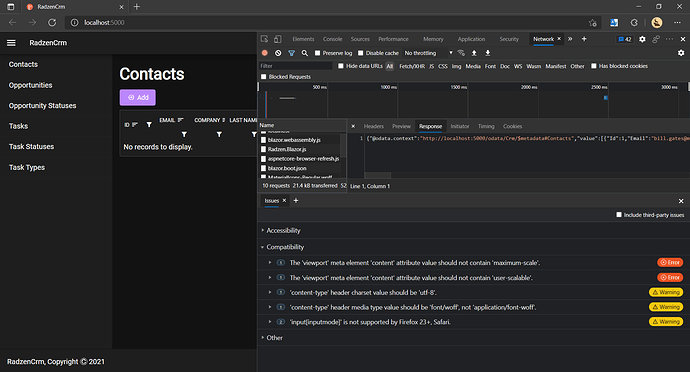Click the export HAR download icon

tap(488, 53)
